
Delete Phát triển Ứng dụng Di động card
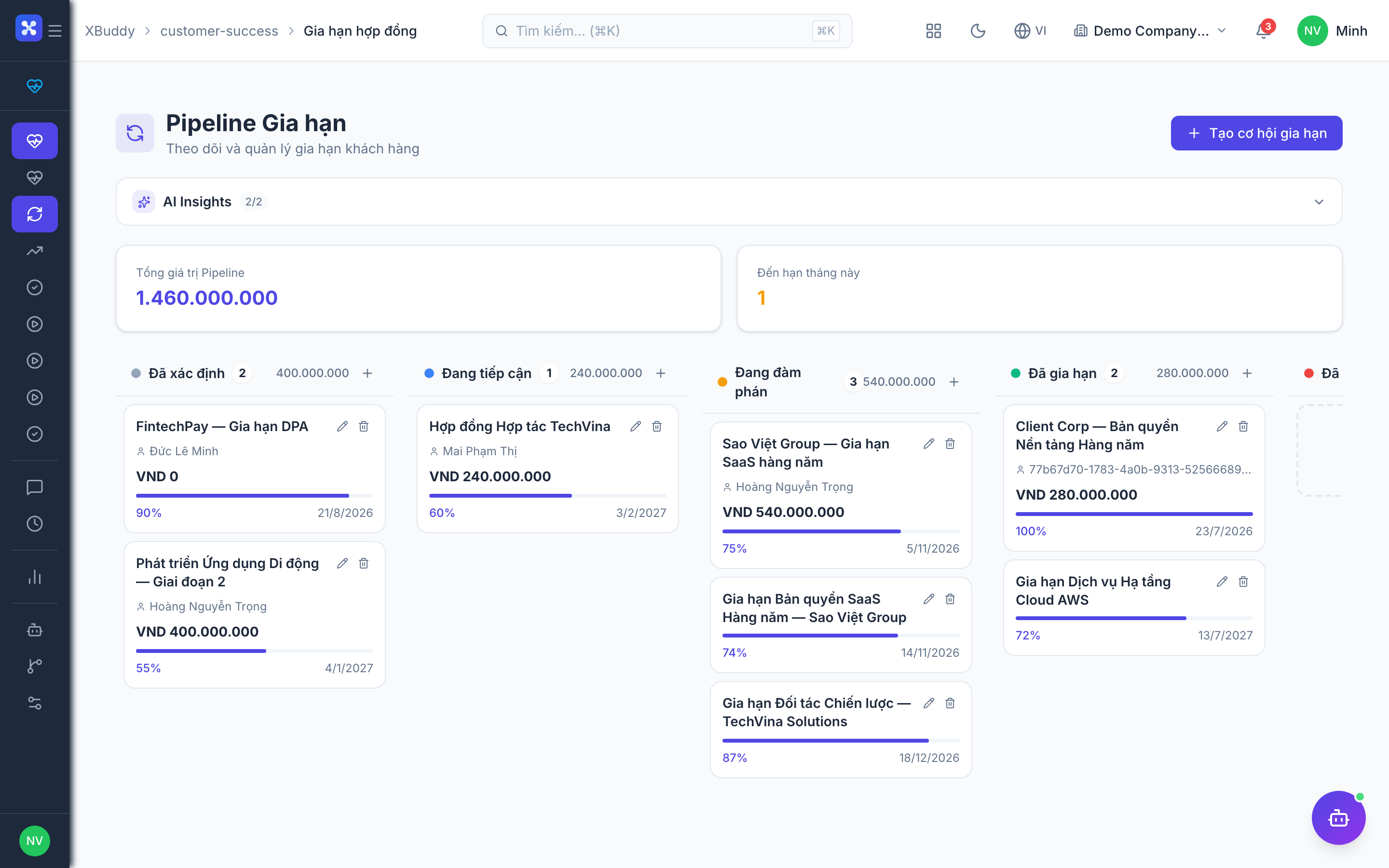point(363,563)
